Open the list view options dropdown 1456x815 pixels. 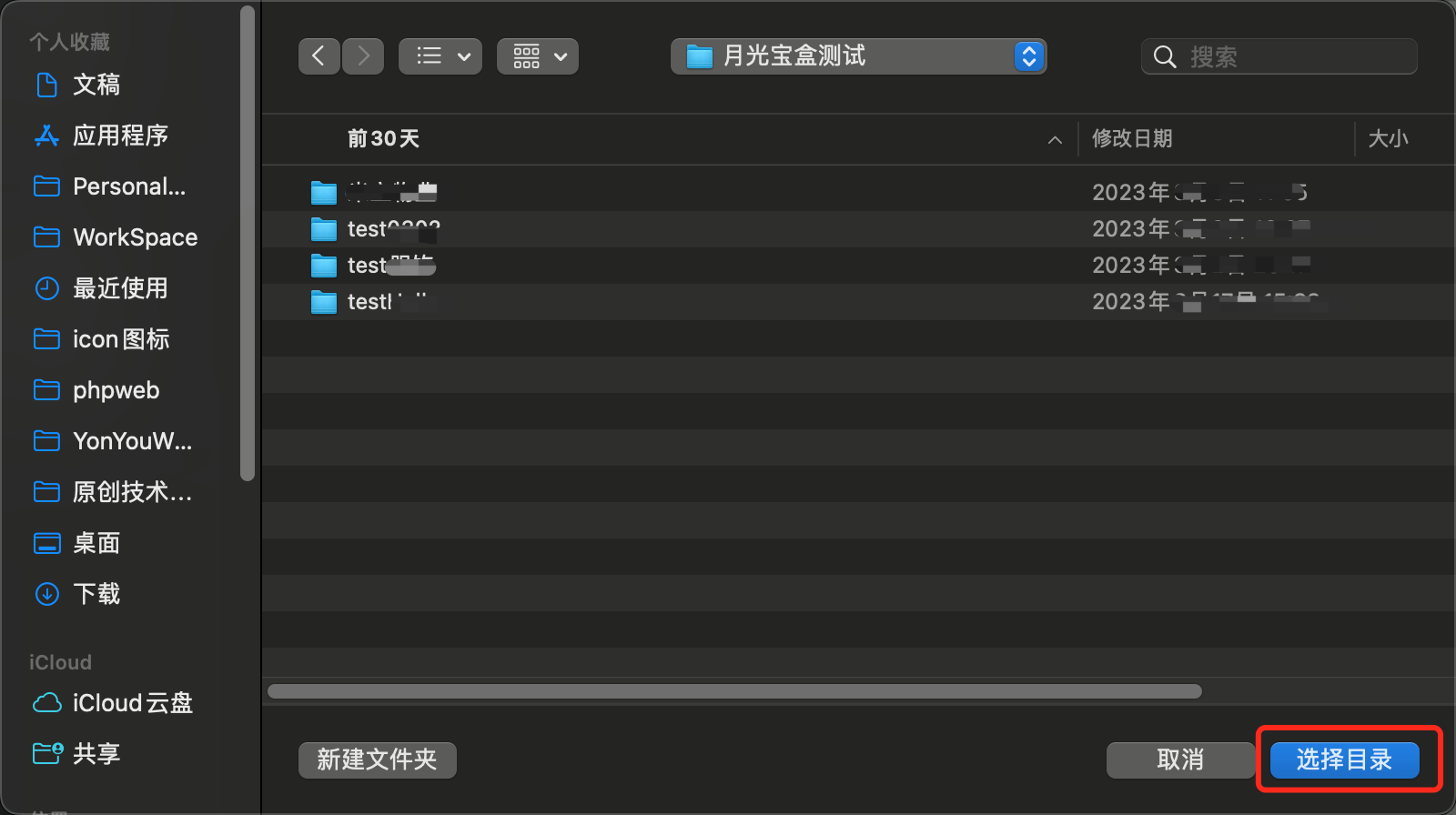440,56
